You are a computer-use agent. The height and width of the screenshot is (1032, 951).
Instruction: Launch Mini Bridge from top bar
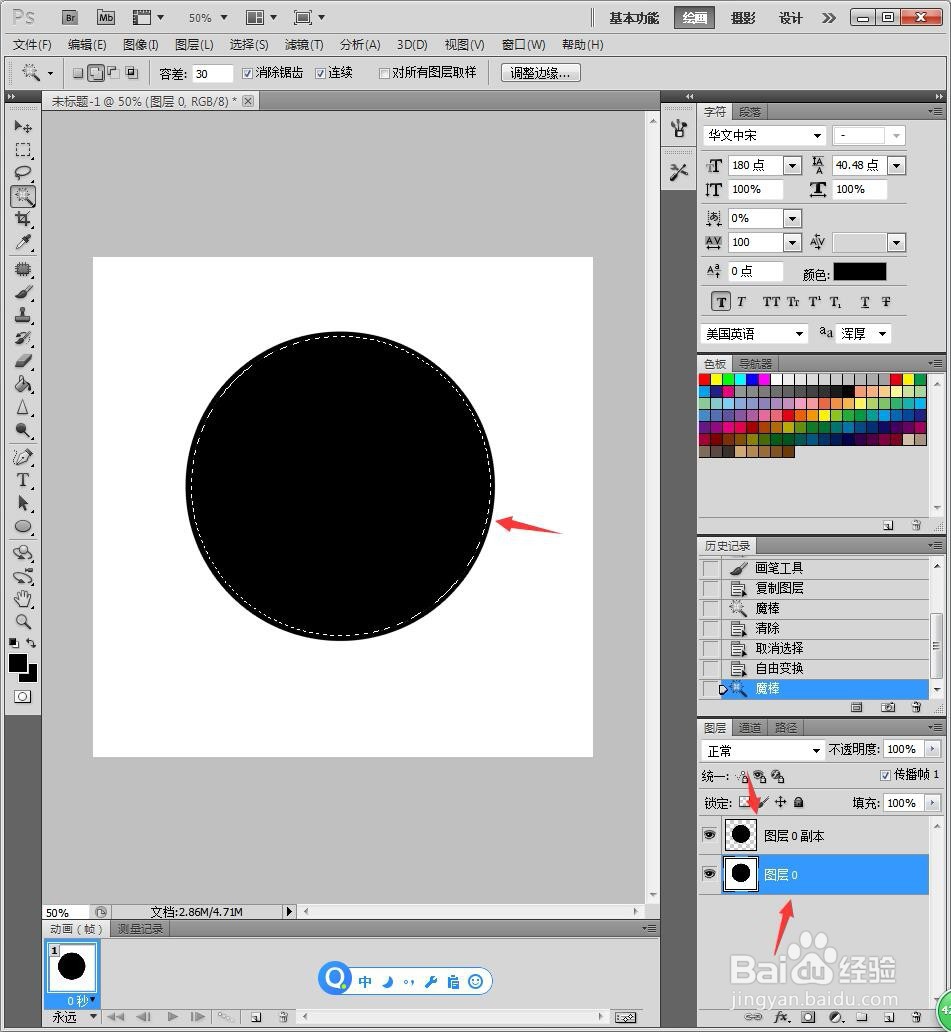click(x=105, y=18)
